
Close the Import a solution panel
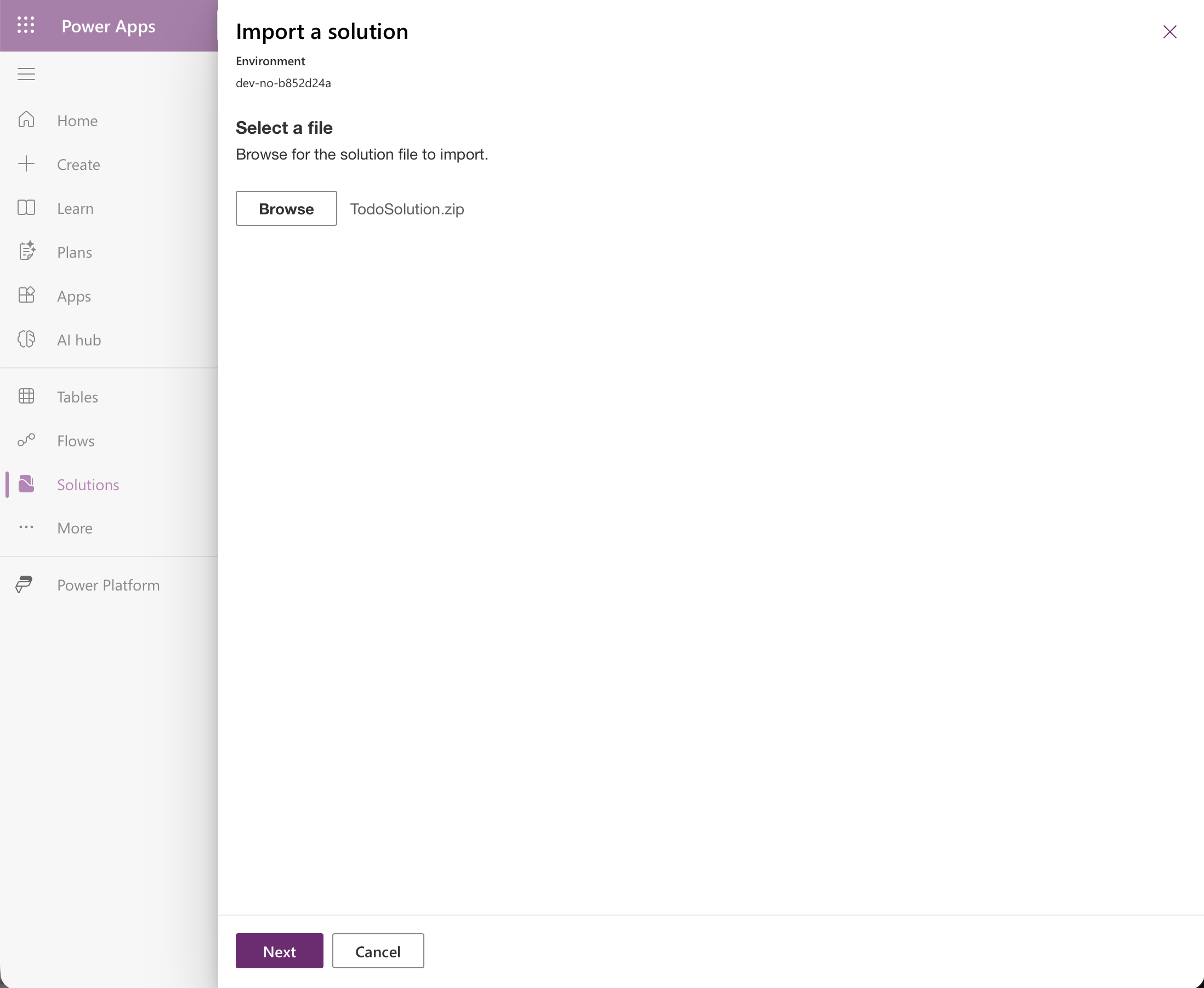tap(1170, 32)
